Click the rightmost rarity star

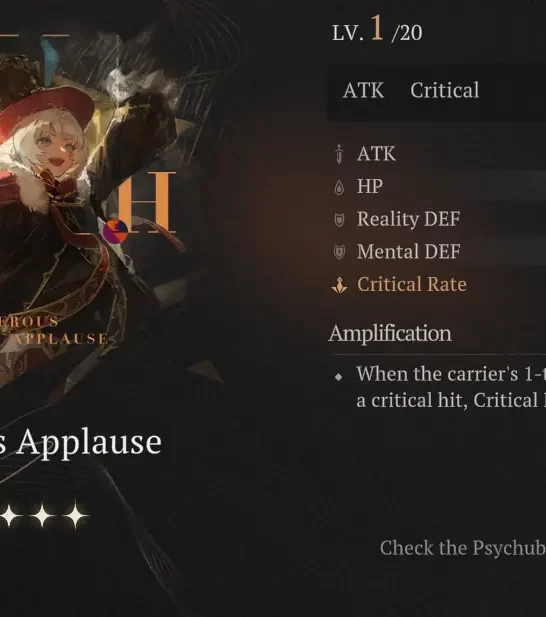click(76, 515)
